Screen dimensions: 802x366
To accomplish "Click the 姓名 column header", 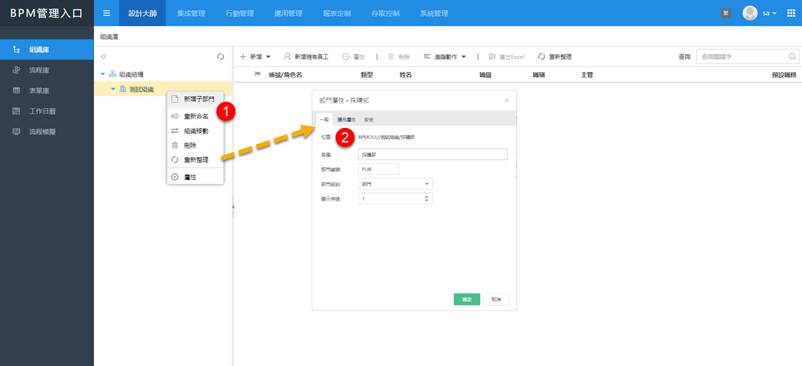I will pyautogui.click(x=406, y=75).
